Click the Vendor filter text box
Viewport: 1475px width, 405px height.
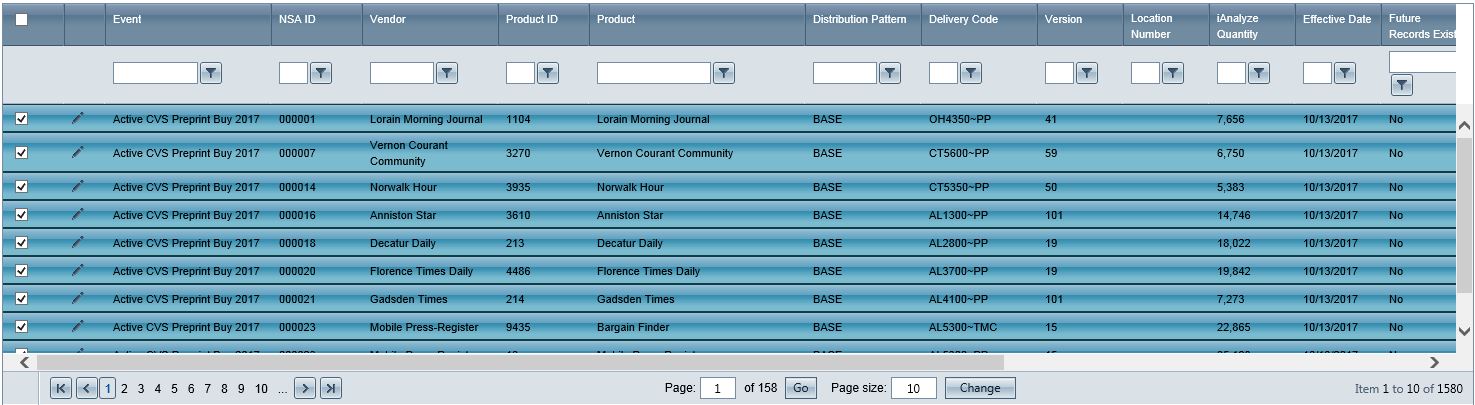[402, 73]
